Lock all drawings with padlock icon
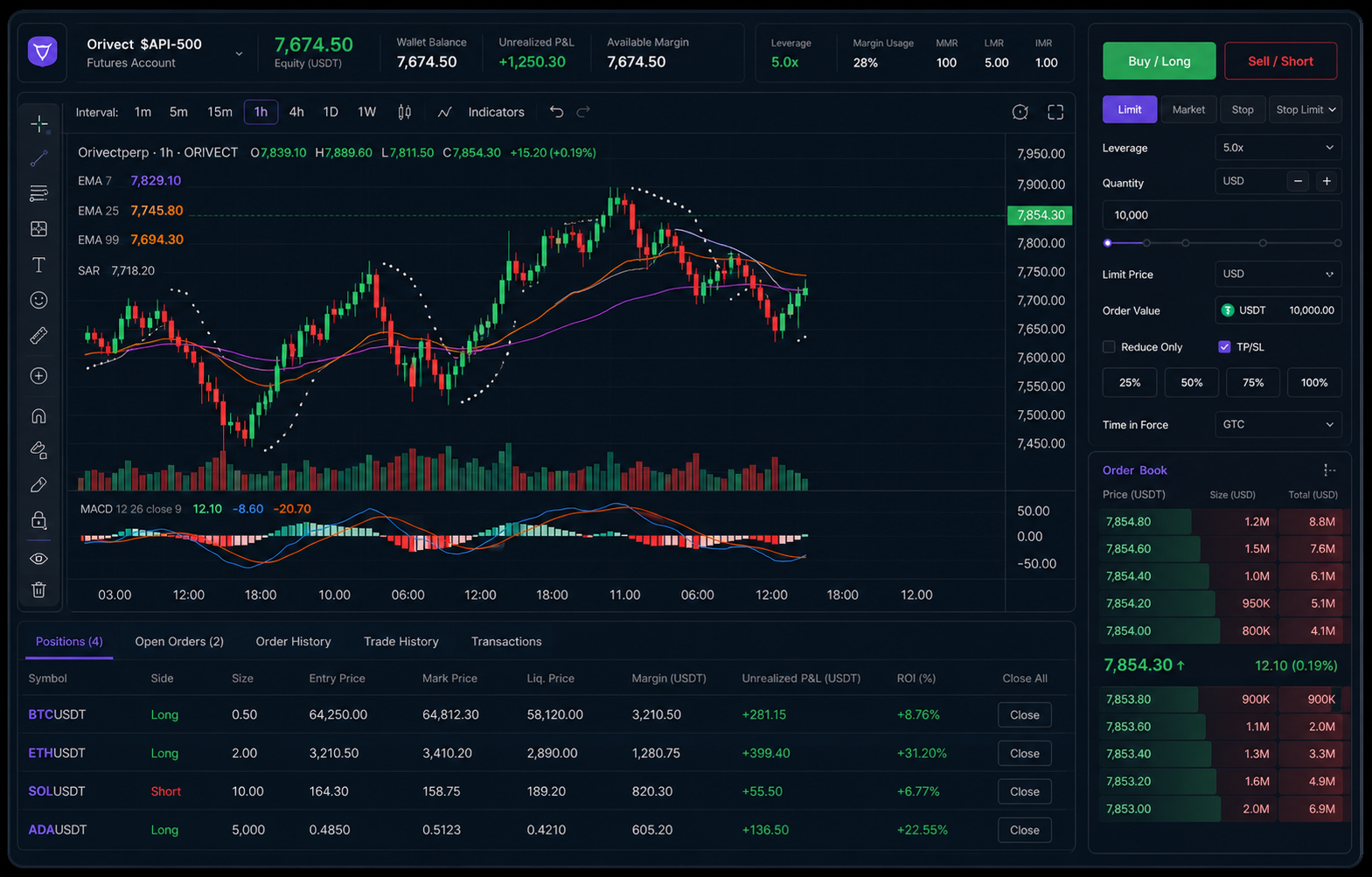Viewport: 1372px width, 877px height. click(39, 520)
